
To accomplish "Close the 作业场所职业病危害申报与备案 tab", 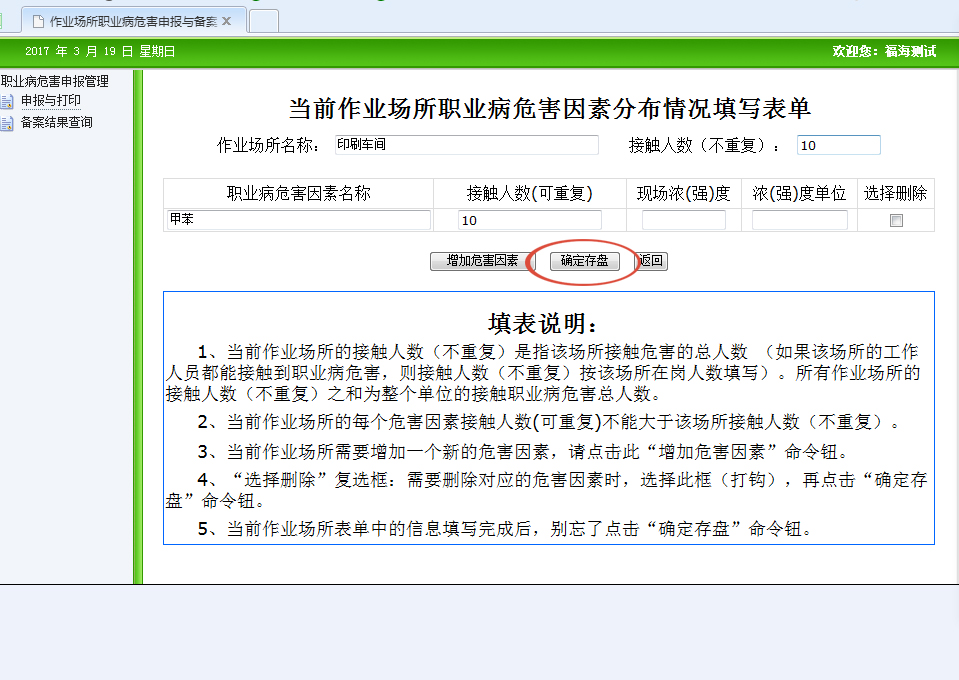I will [227, 21].
